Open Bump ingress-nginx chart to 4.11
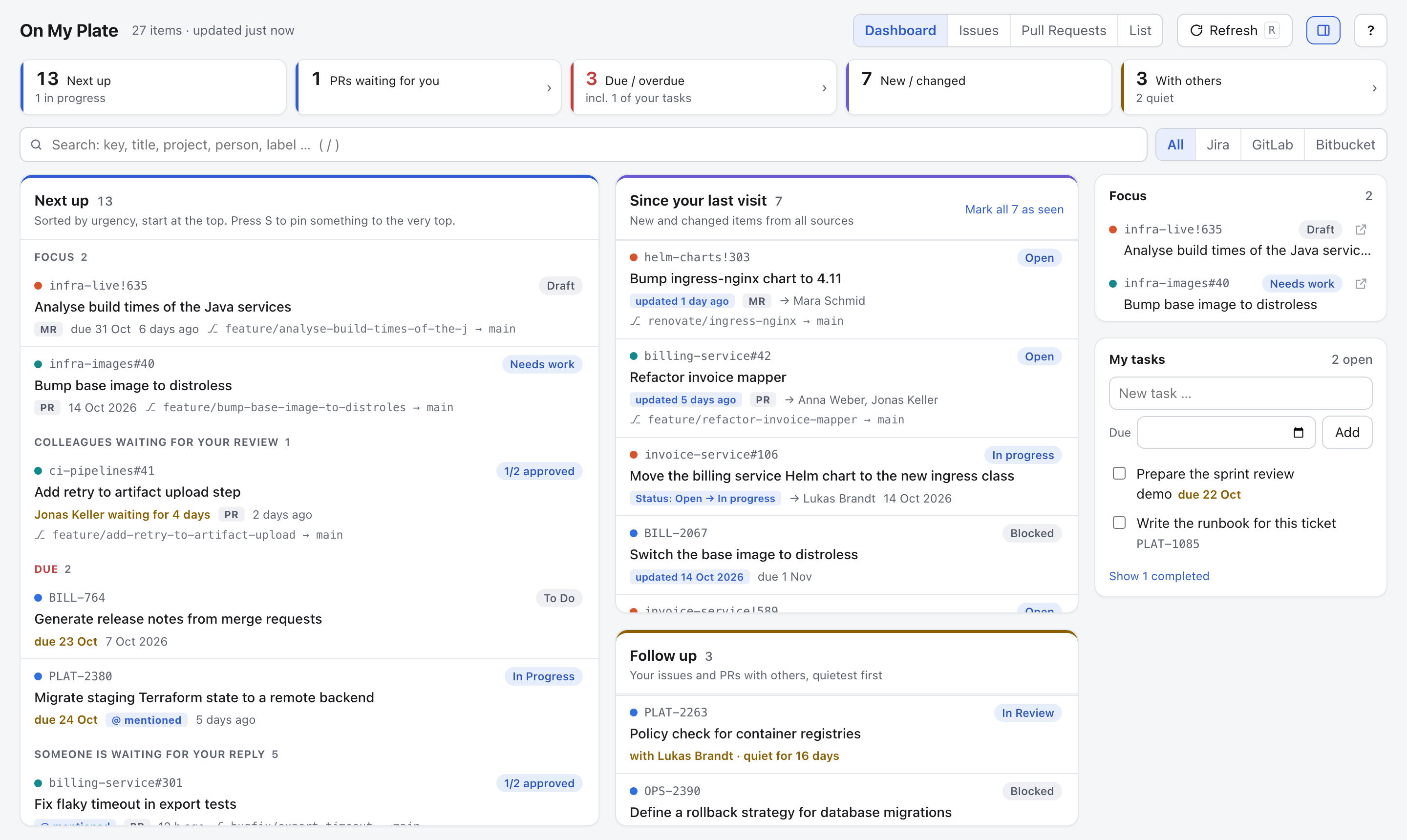 point(735,278)
